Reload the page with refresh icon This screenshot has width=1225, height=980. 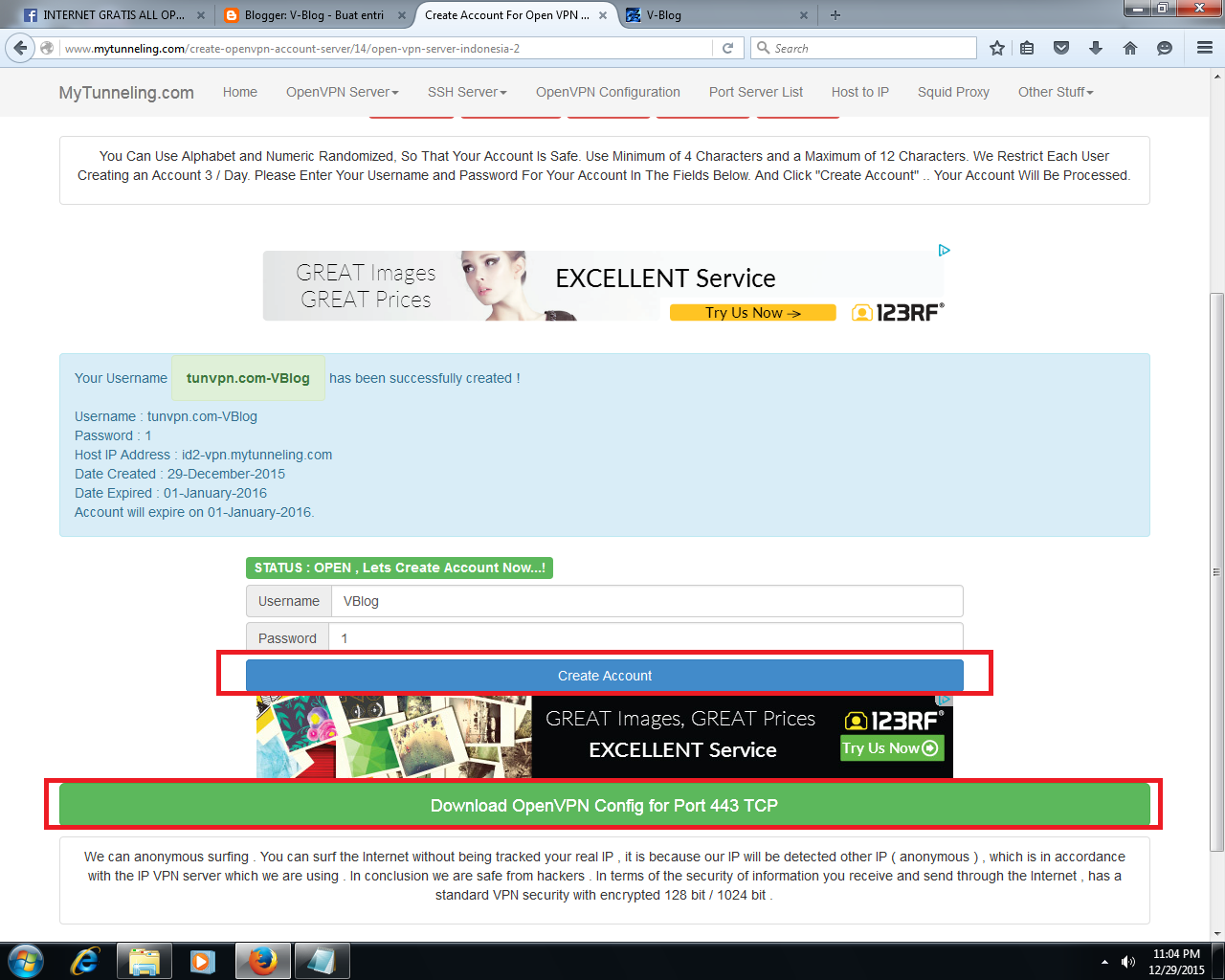point(727,48)
